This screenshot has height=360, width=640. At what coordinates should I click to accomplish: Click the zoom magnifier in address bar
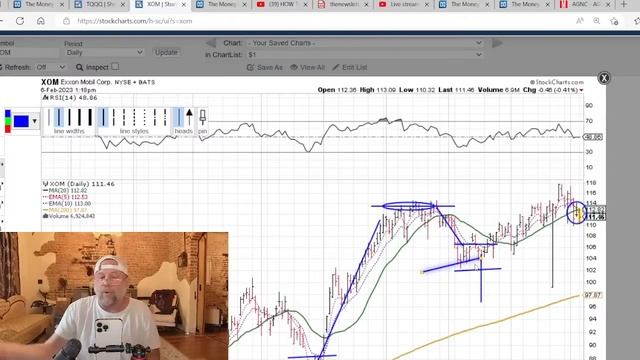click(x=597, y=21)
